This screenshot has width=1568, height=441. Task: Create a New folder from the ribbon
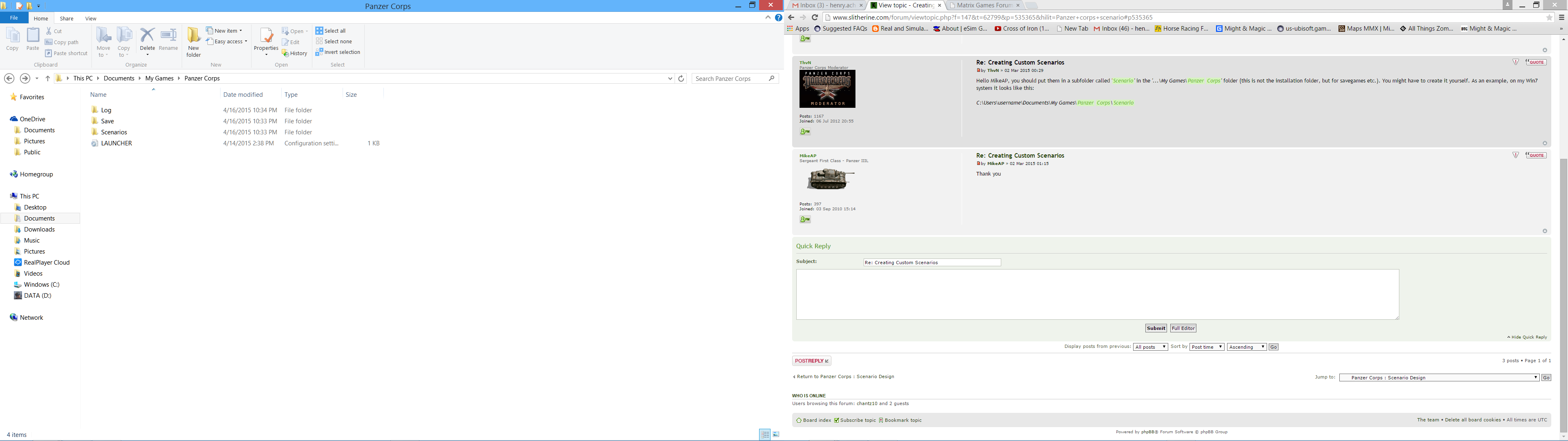point(194,42)
